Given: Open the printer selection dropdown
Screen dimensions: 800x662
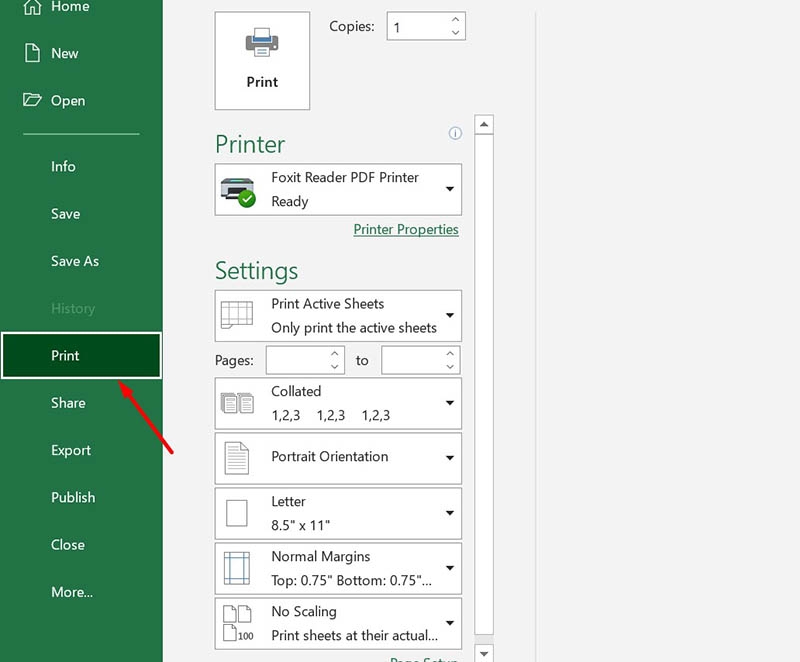Looking at the screenshot, I should click(450, 189).
